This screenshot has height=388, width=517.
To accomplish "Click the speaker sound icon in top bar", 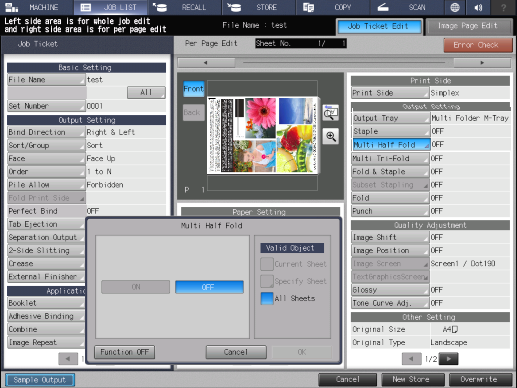I will coord(478,7).
